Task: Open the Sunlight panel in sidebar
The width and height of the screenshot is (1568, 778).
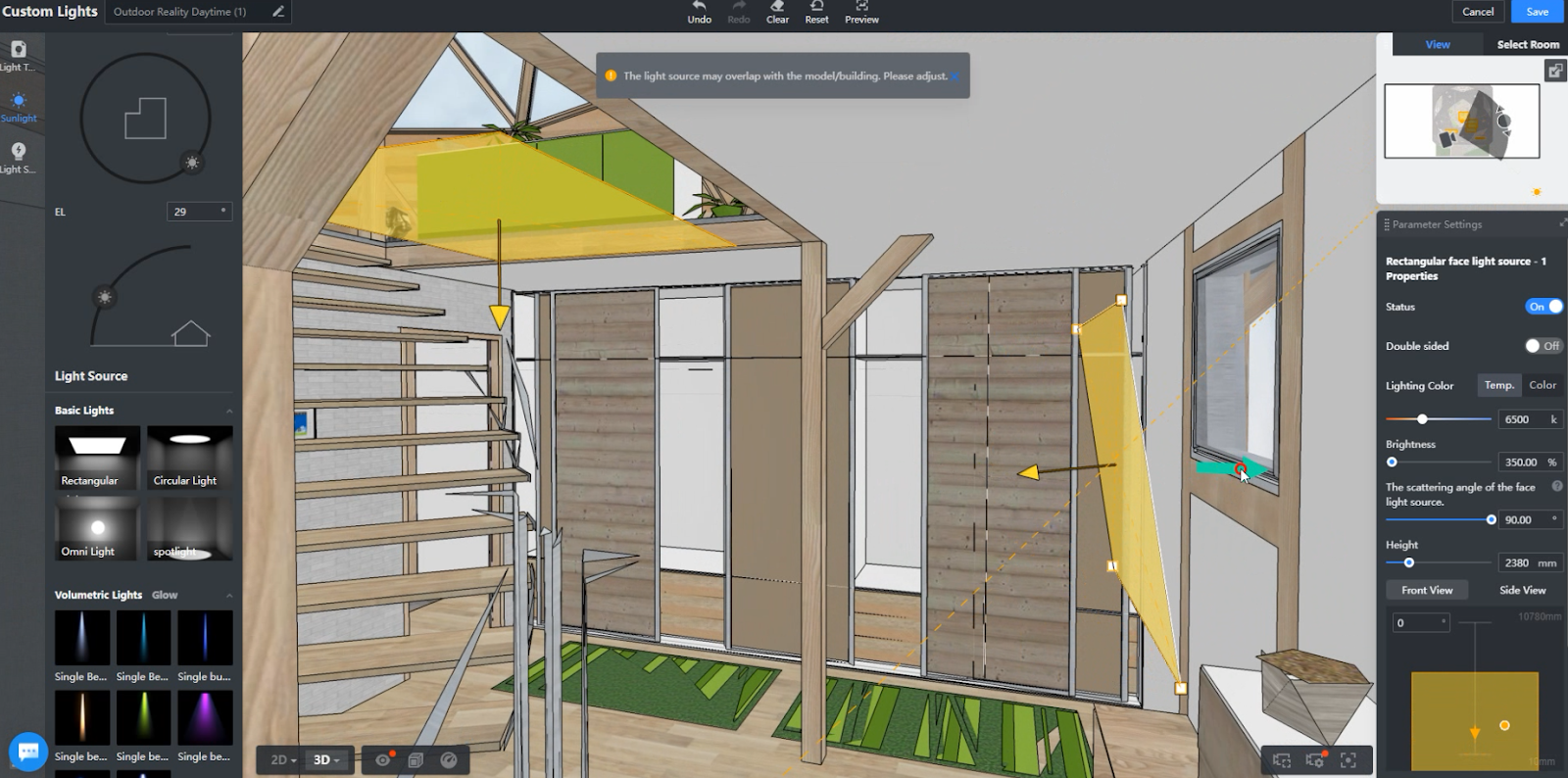Action: tap(19, 107)
